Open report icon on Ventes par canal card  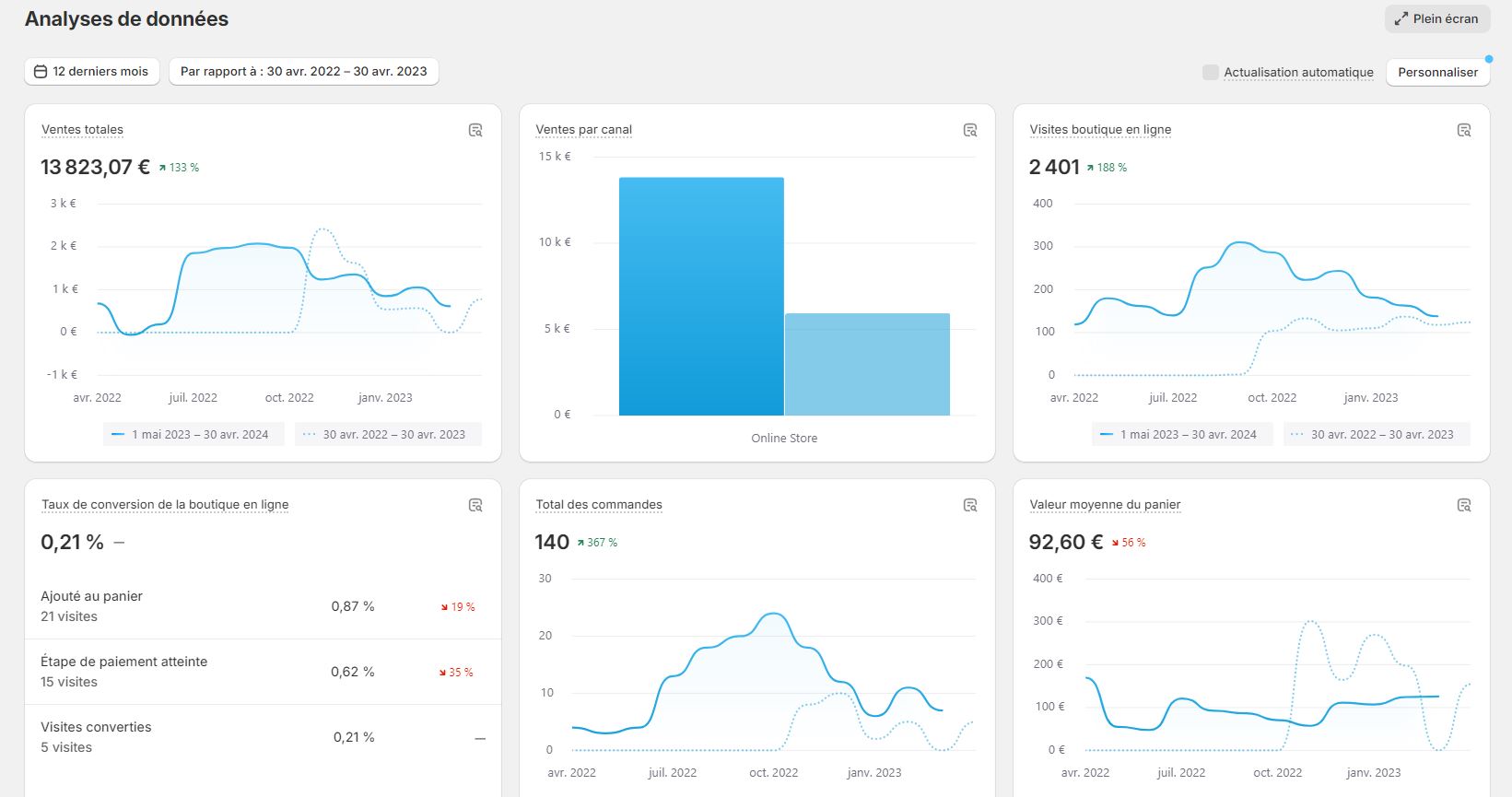[x=970, y=130]
